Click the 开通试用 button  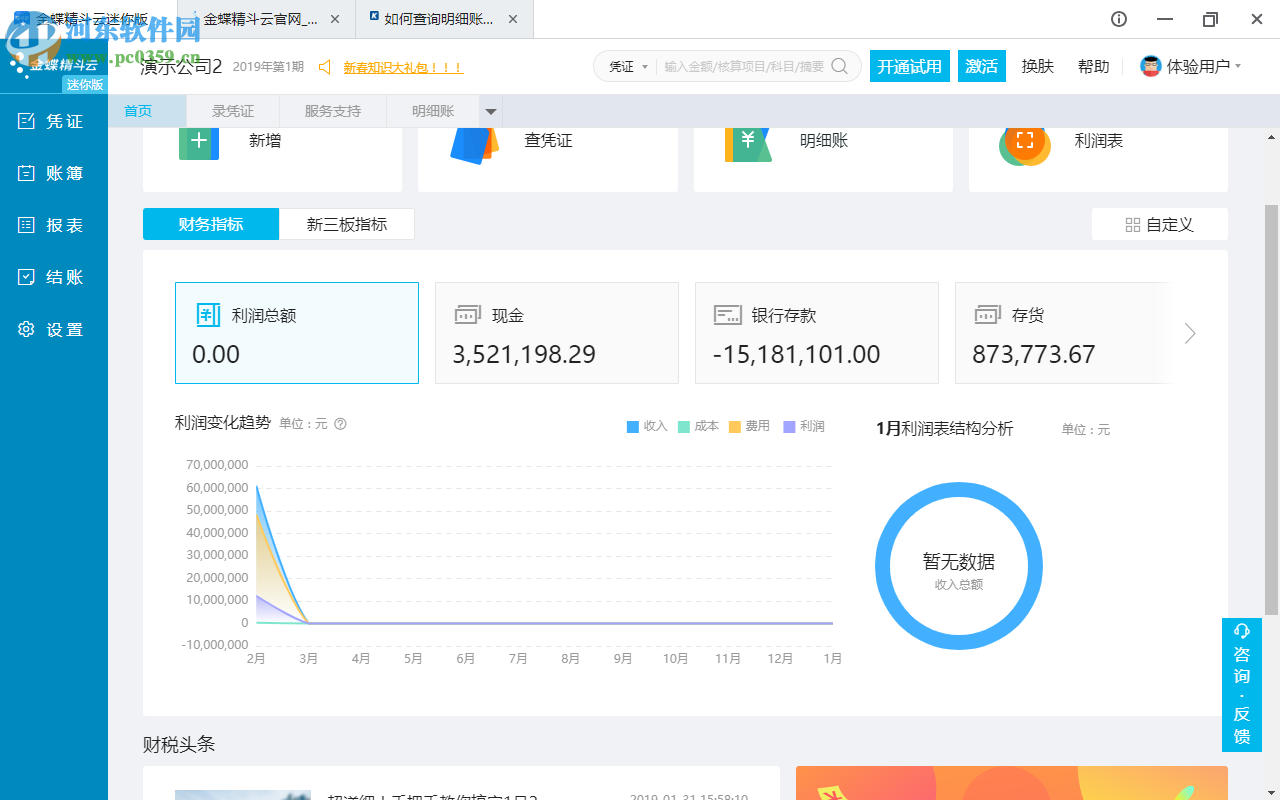(909, 65)
